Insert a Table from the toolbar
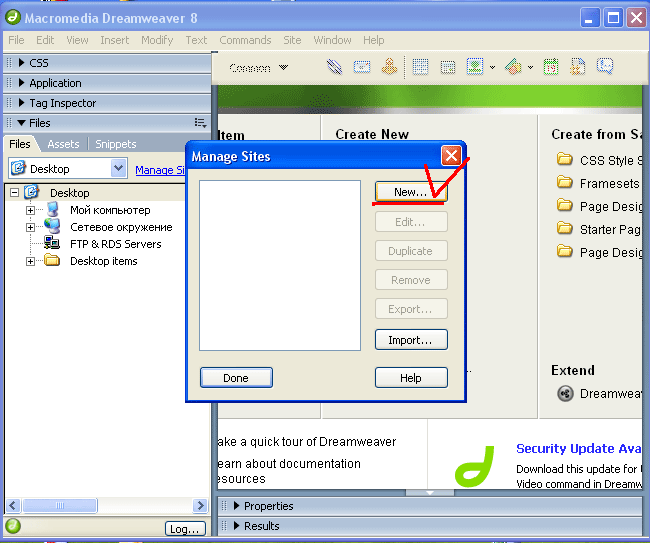The image size is (650, 543). pos(420,67)
